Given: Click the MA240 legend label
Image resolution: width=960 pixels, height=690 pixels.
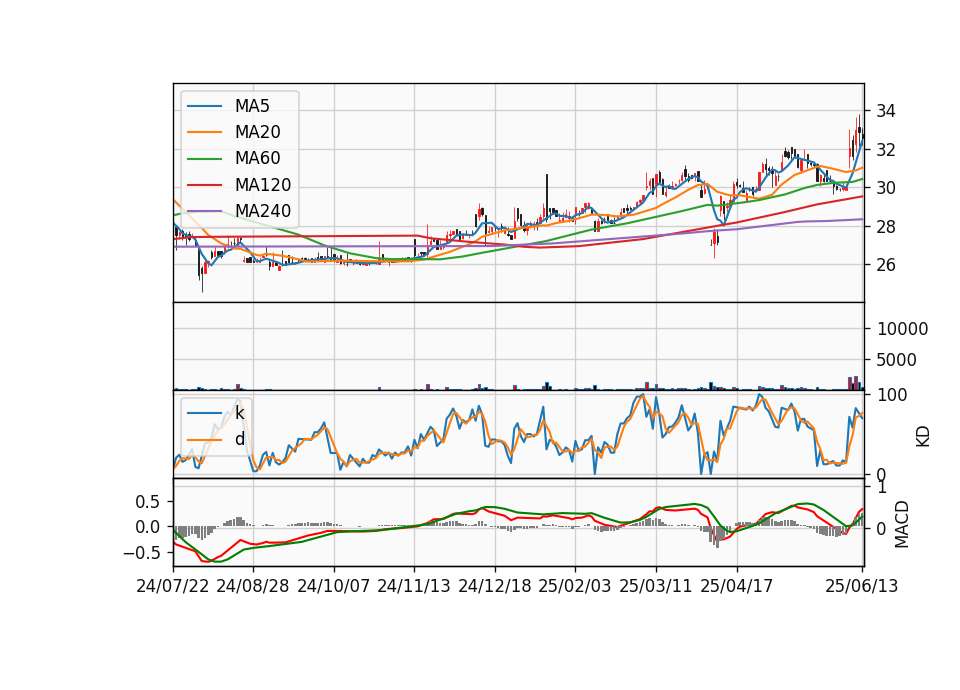Looking at the screenshot, I should click(263, 211).
